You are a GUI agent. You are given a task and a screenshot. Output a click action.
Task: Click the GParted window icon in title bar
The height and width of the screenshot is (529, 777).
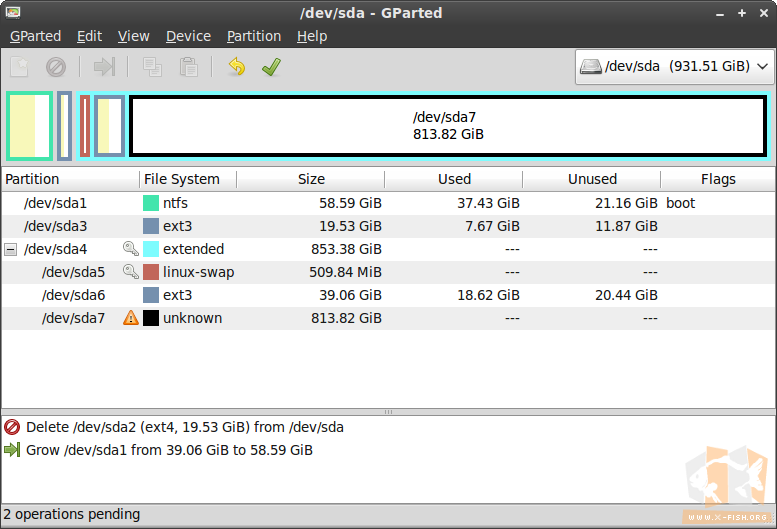pyautogui.click(x=13, y=12)
